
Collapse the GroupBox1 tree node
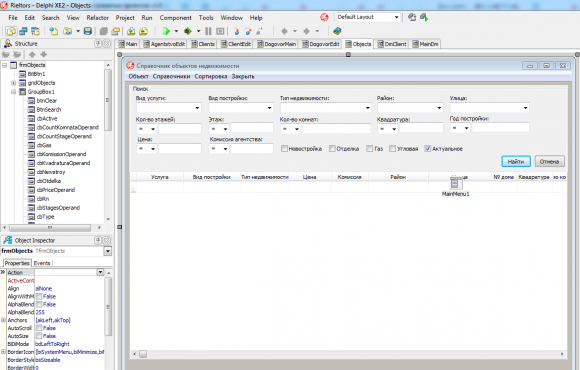pyautogui.click(x=14, y=92)
